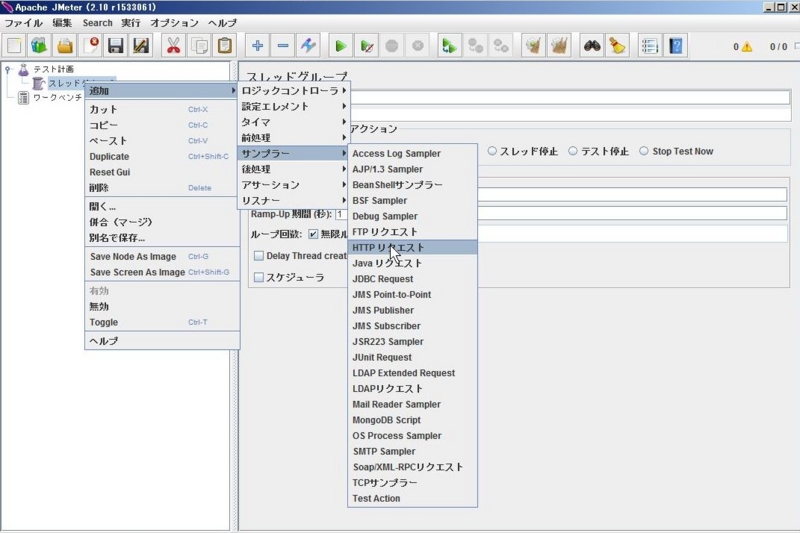Expand the 設定エレメント submenu
Screen dimensions: 800x533
294,106
